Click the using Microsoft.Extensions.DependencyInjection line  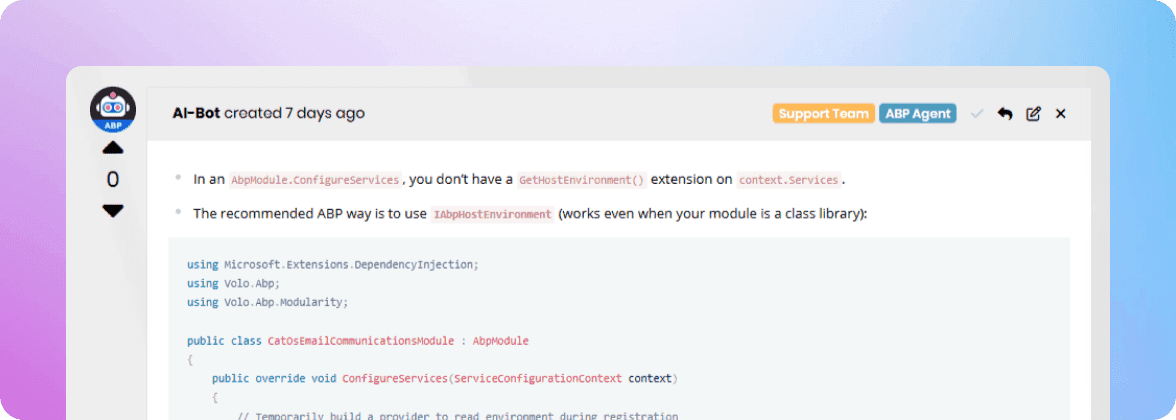pos(333,265)
